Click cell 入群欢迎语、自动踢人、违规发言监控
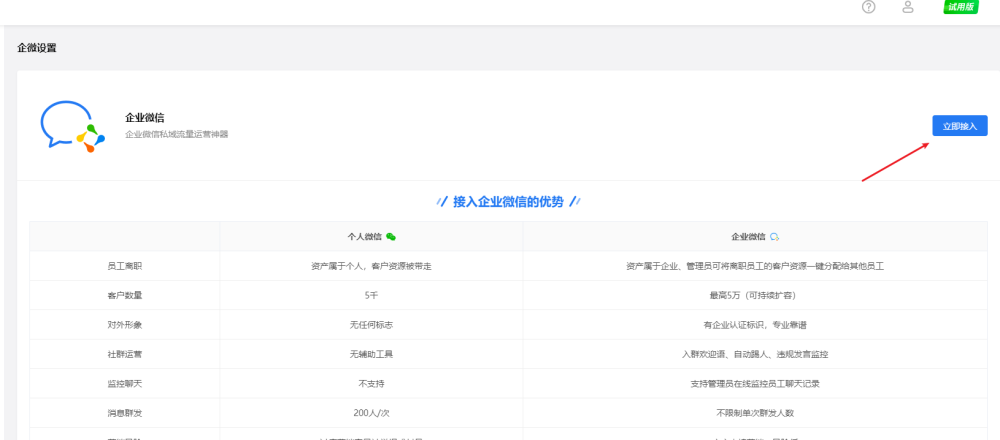 coord(755,354)
